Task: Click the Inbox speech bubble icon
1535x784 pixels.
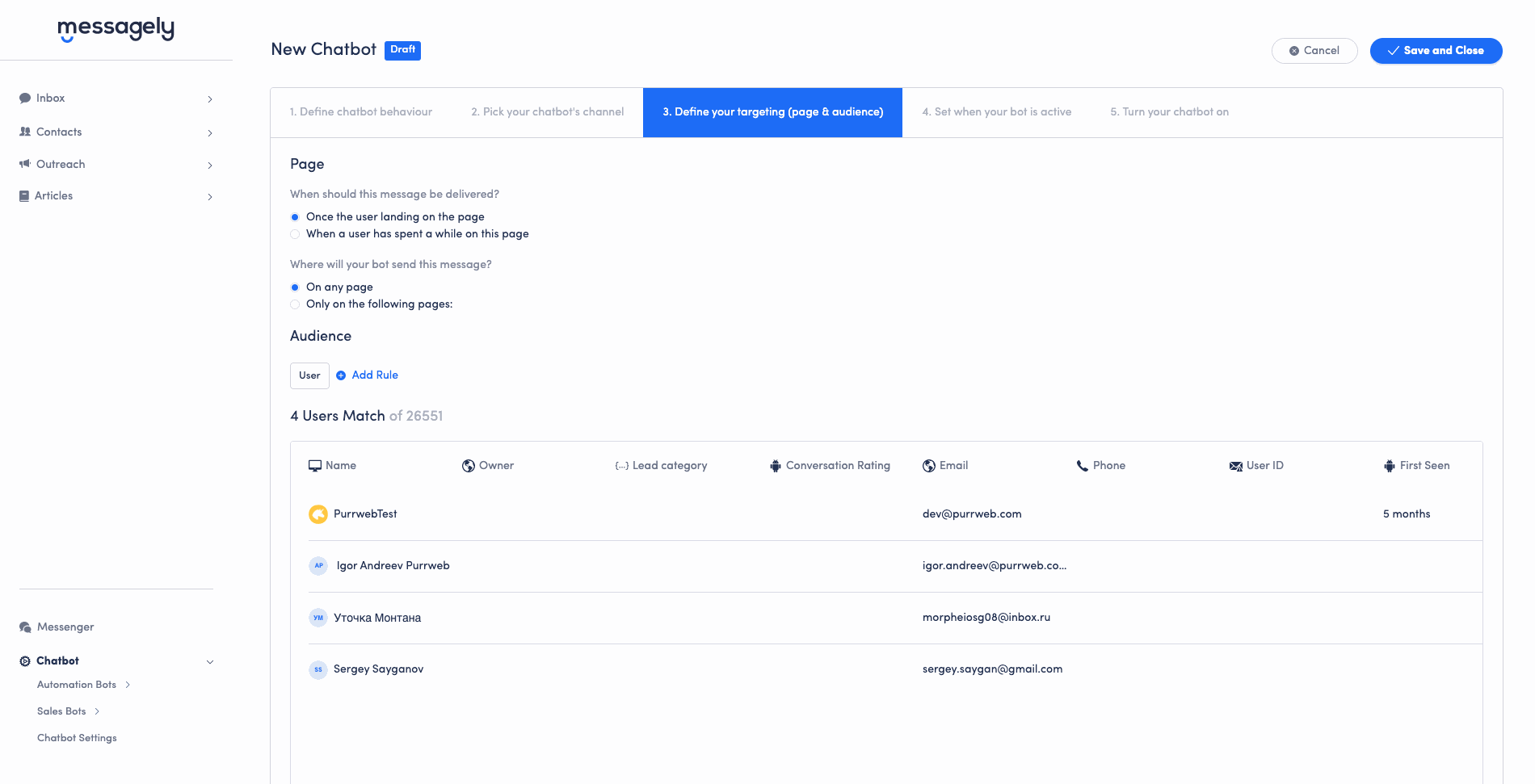Action: [25, 99]
